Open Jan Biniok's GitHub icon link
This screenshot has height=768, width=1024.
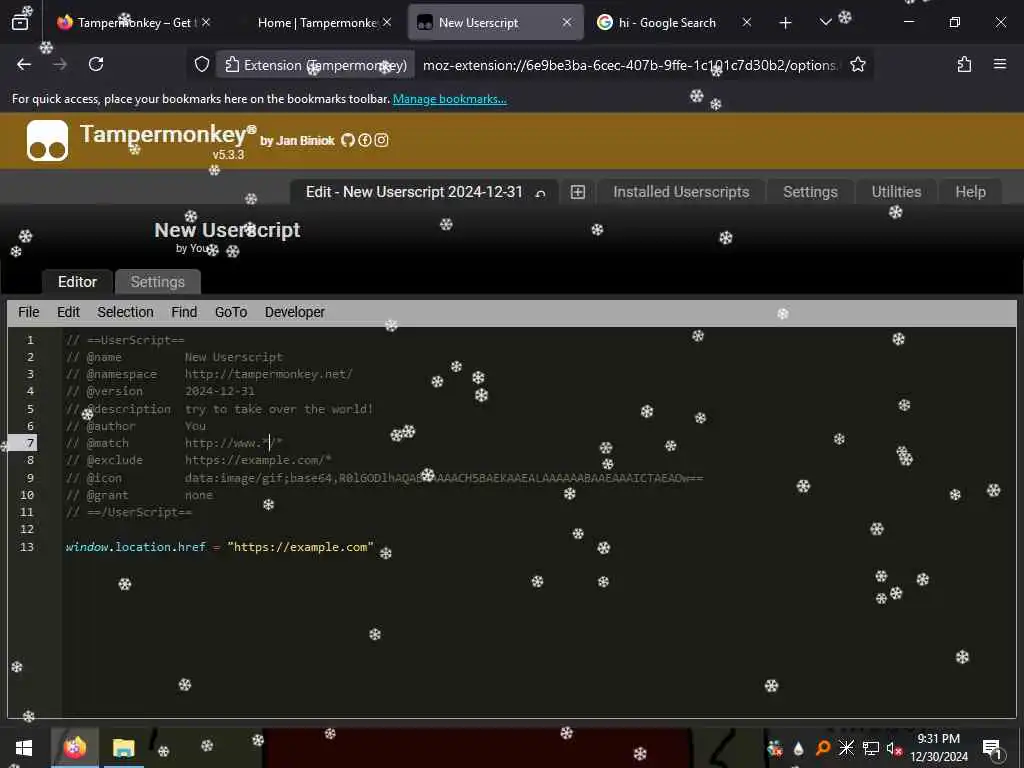pyautogui.click(x=347, y=140)
